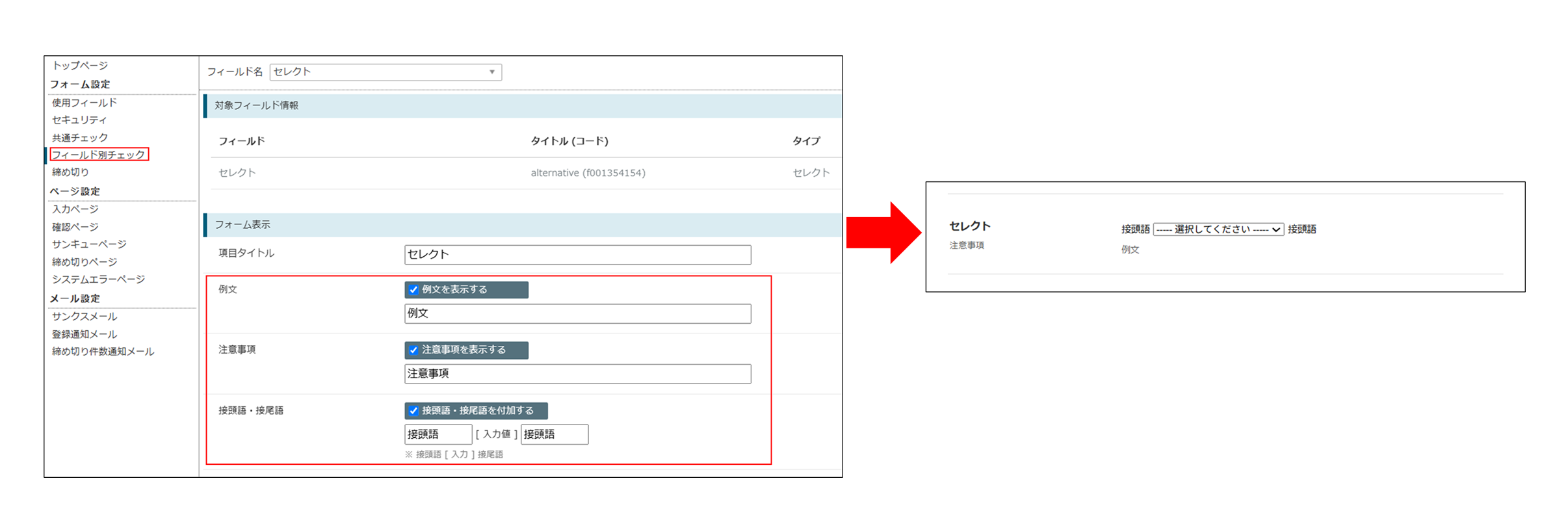Image resolution: width=1568 pixels, height=509 pixels.
Task: Click the ページ設定 sidebar heading
Action: point(75,192)
